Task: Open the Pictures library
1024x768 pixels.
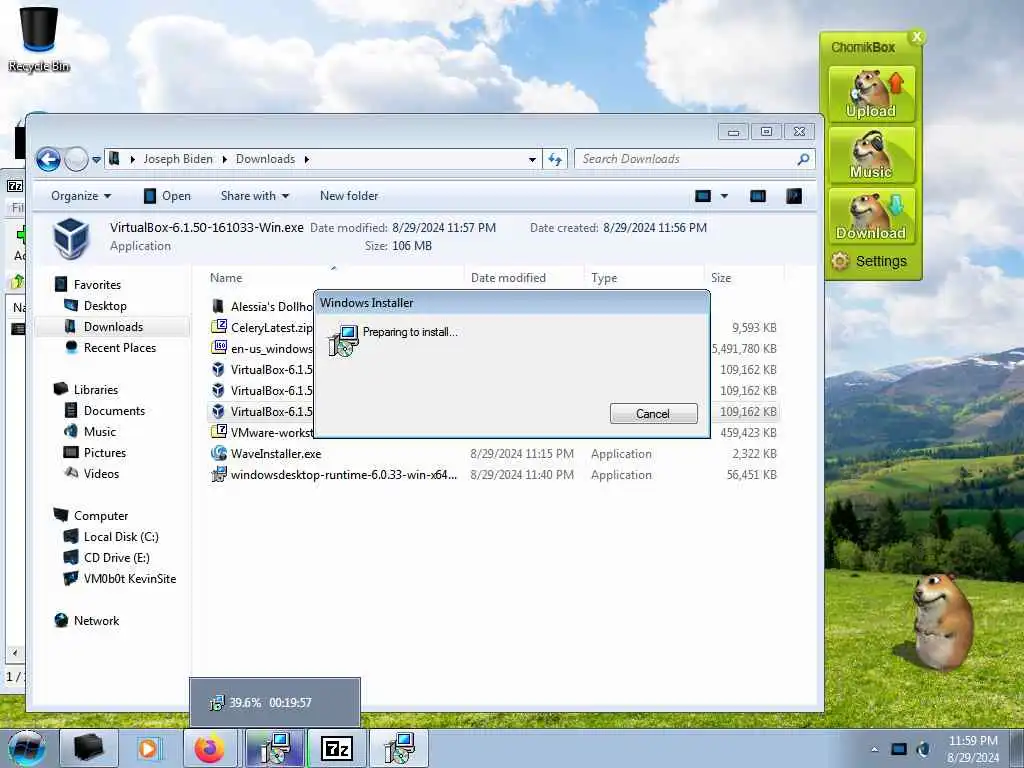Action: pyautogui.click(x=104, y=453)
